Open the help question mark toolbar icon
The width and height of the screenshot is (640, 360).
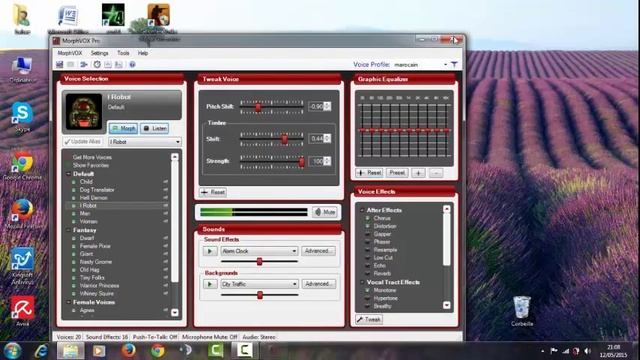coord(132,64)
